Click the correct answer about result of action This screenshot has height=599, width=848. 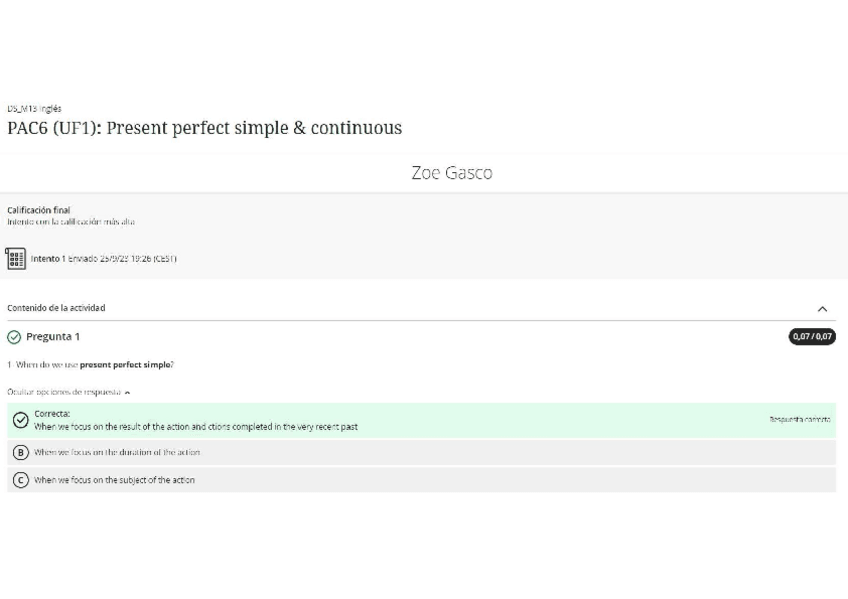click(x=196, y=427)
